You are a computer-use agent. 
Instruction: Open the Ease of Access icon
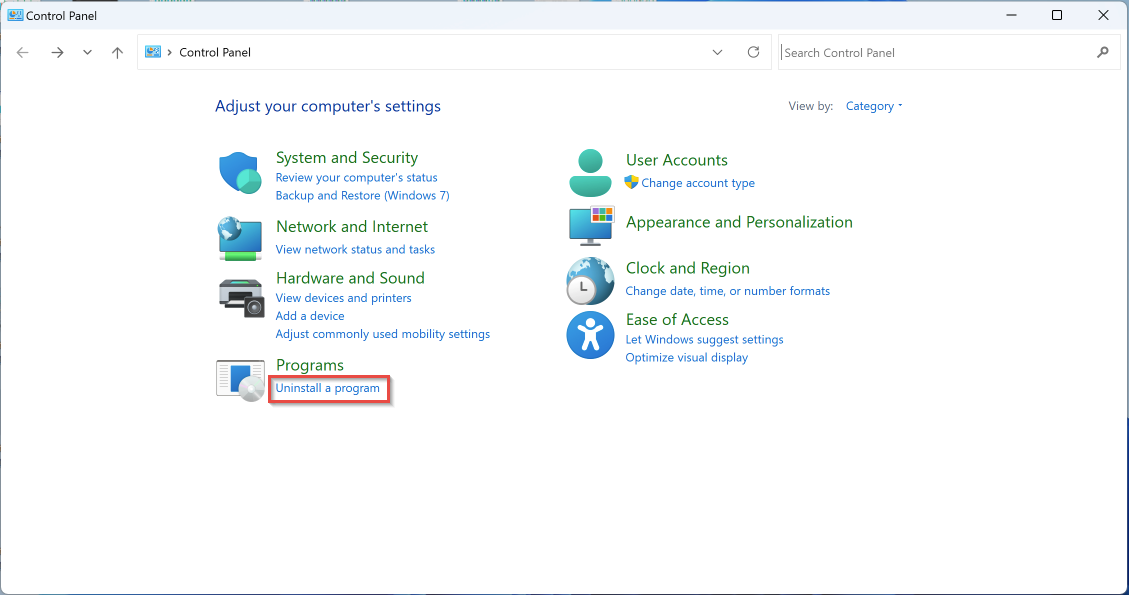pyautogui.click(x=590, y=335)
